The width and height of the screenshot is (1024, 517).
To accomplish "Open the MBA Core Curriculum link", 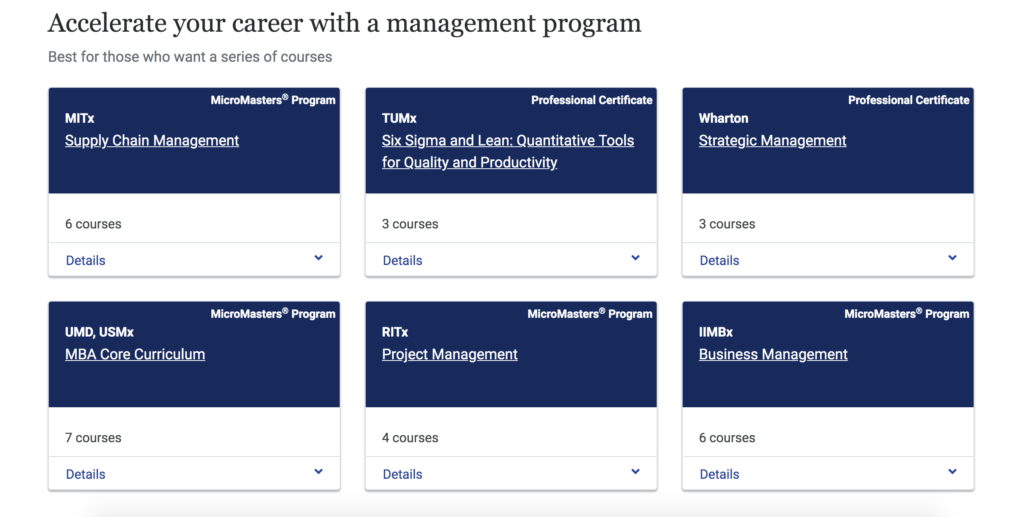I will coord(135,354).
